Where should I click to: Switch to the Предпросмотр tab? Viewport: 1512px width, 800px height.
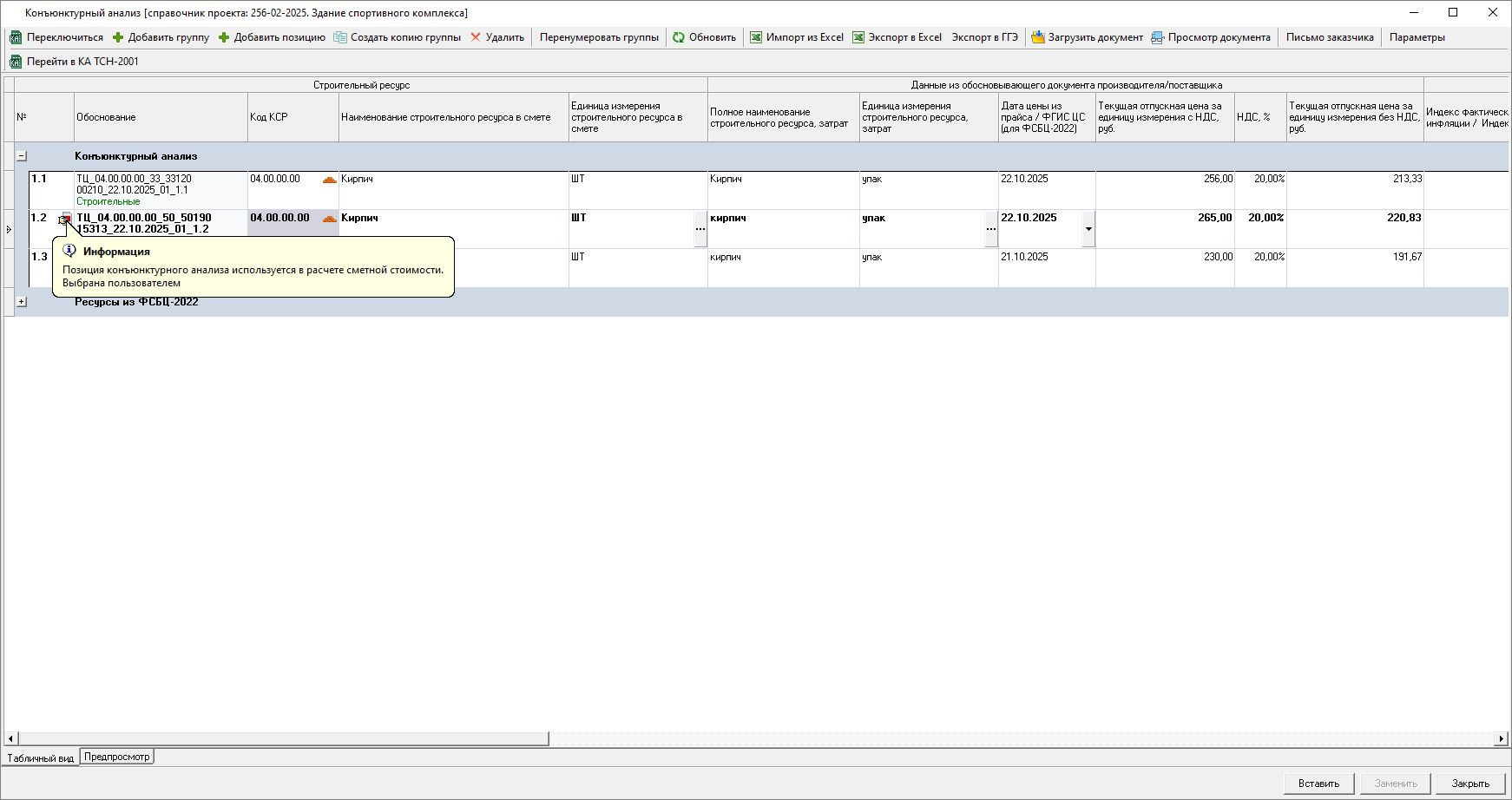(117, 757)
